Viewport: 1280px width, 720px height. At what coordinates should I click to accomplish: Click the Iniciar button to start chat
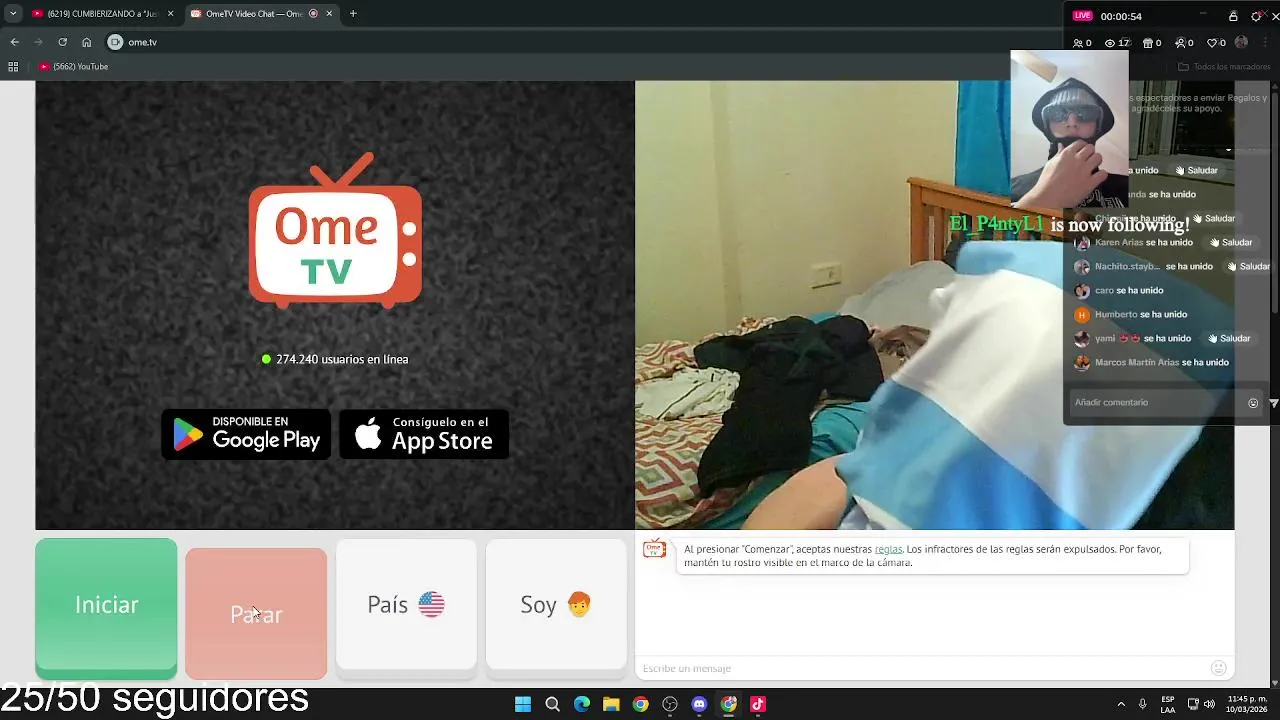pos(106,605)
